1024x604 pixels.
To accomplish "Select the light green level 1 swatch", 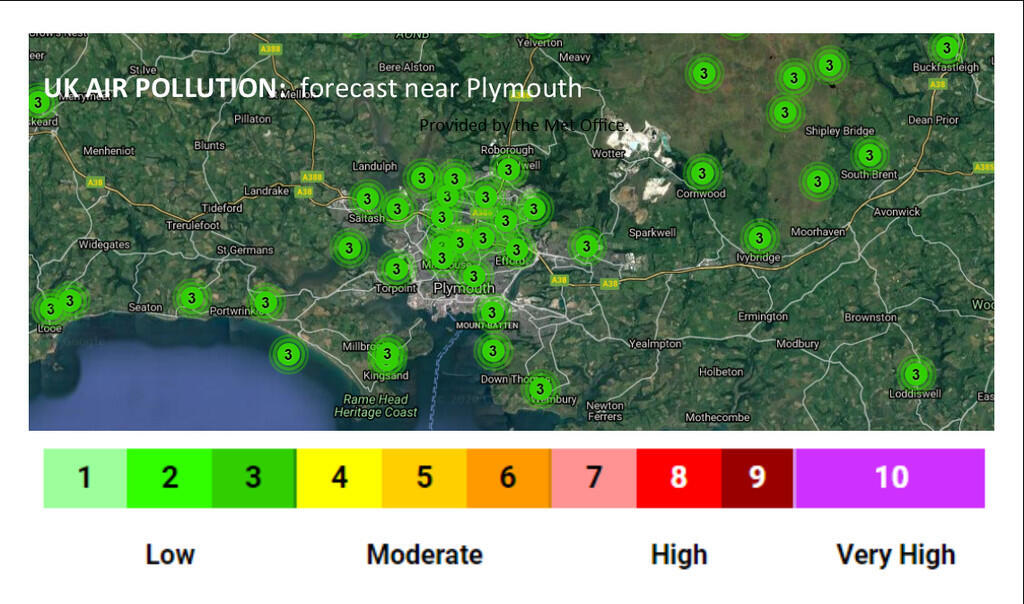I will (85, 478).
